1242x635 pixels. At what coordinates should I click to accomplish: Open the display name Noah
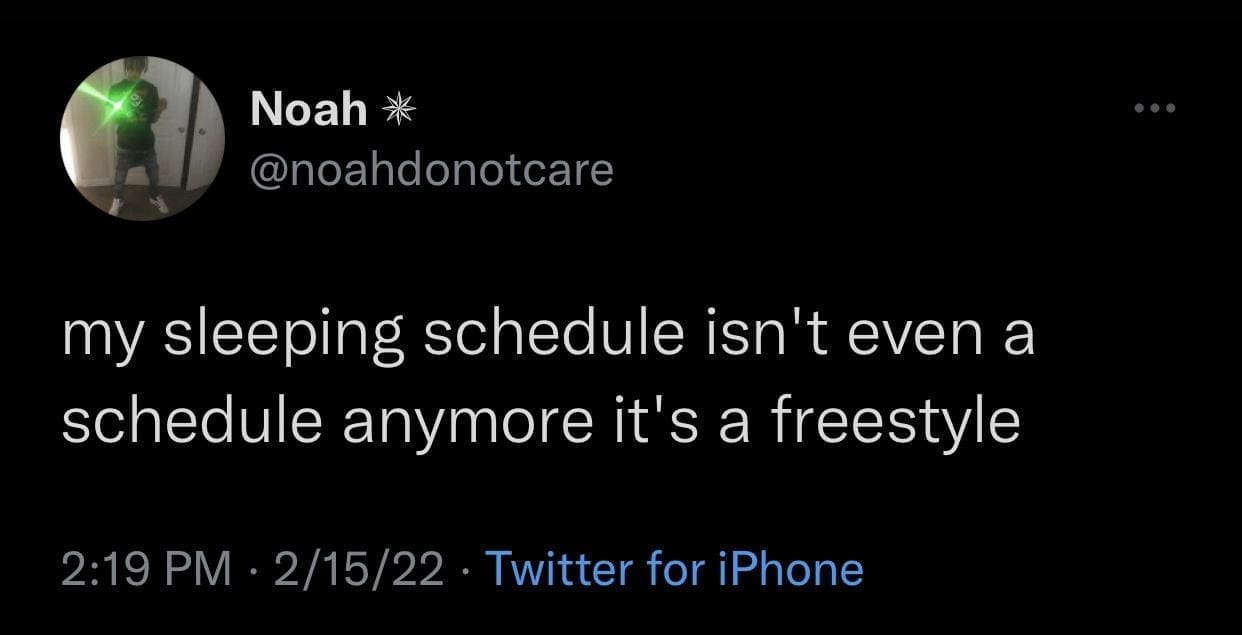tap(309, 109)
